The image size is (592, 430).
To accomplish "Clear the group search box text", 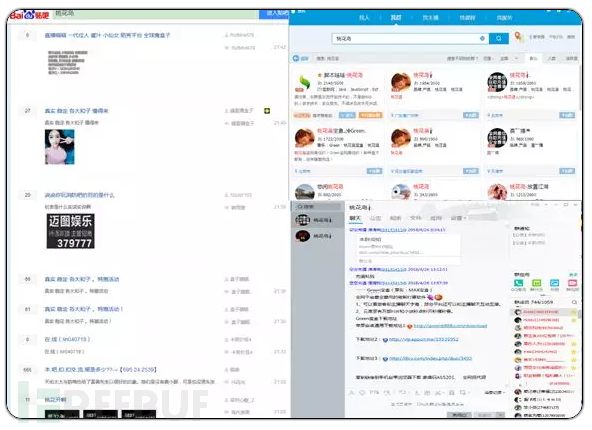I will click(x=482, y=39).
